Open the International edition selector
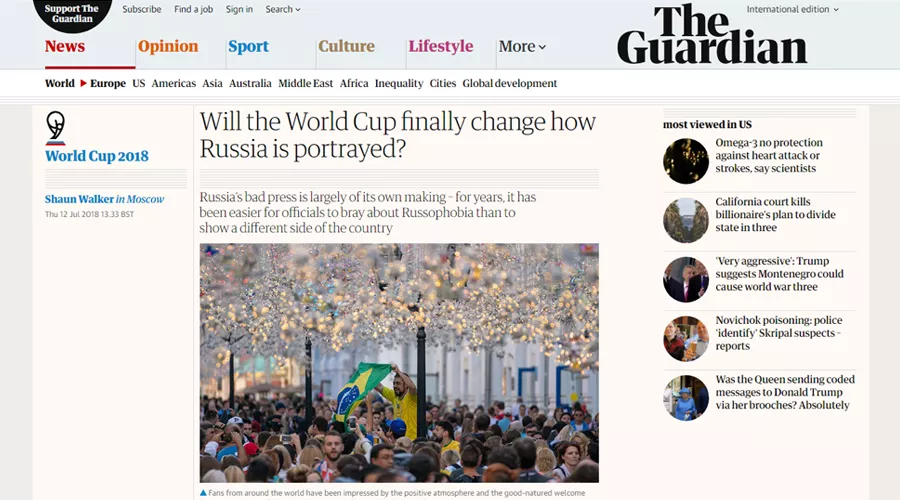Screen dimensions: 900x500 792,9
